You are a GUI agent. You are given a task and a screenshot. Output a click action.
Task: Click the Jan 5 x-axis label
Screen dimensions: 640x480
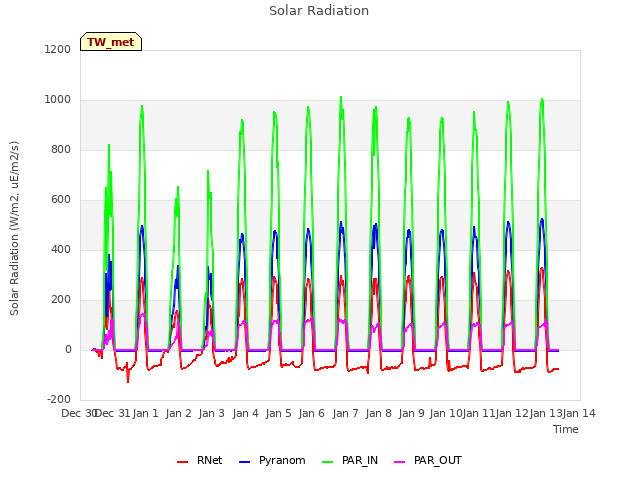[278, 413]
